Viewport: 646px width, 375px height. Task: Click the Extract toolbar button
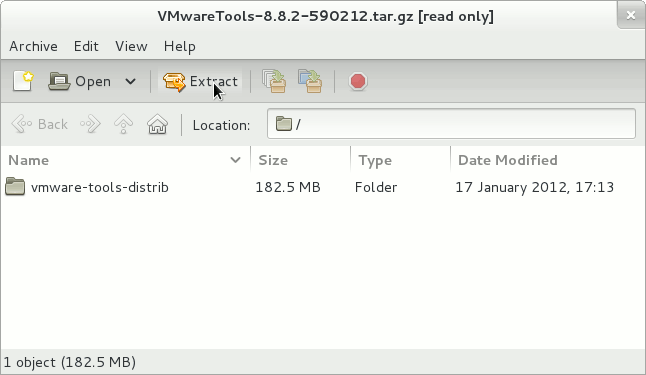click(x=200, y=81)
